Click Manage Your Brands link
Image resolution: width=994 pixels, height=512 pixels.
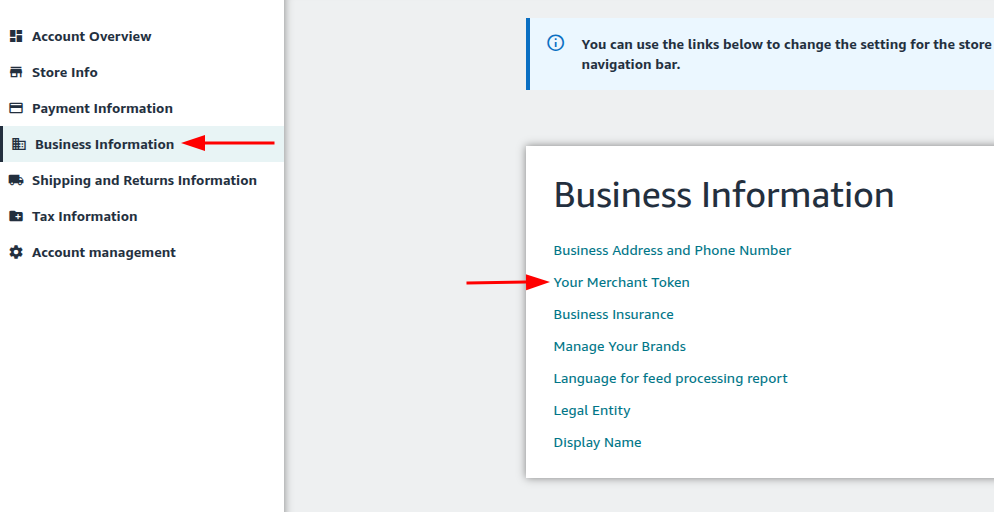point(619,347)
